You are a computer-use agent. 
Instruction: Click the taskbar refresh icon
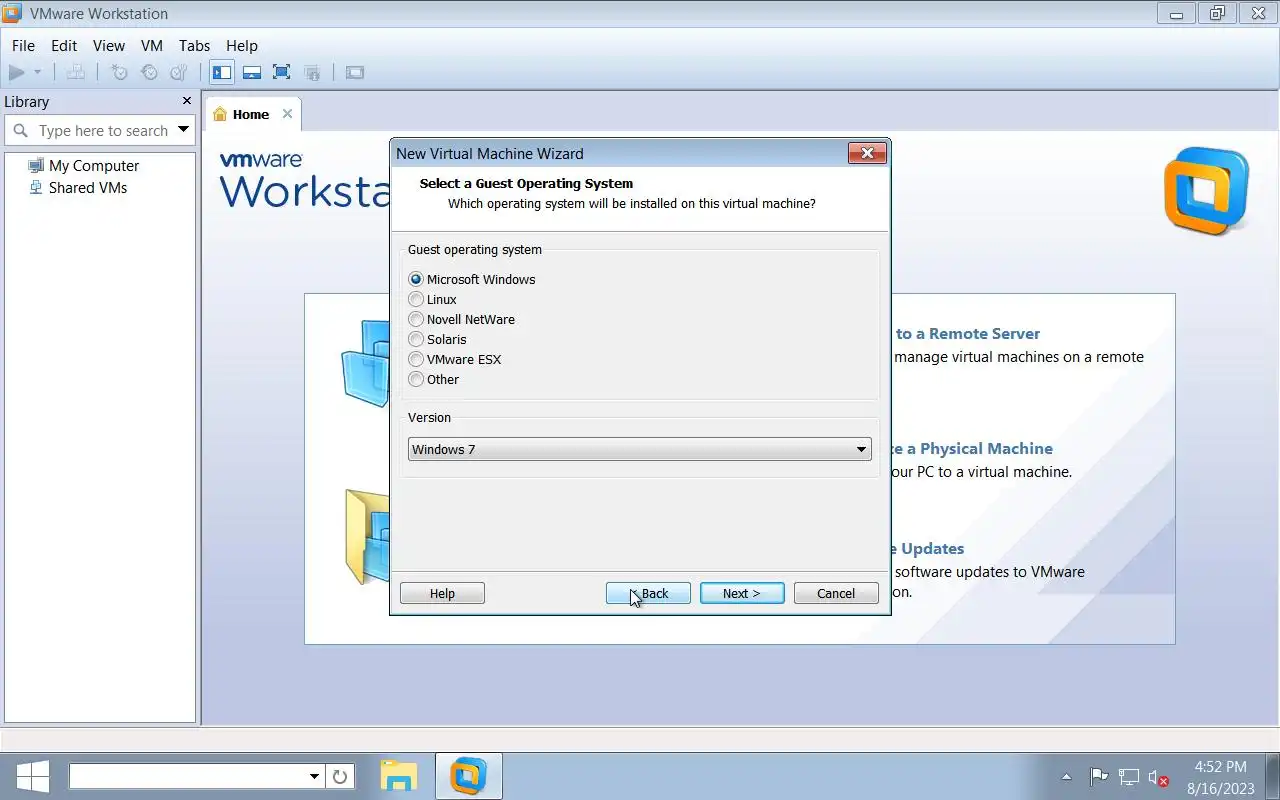tap(340, 776)
